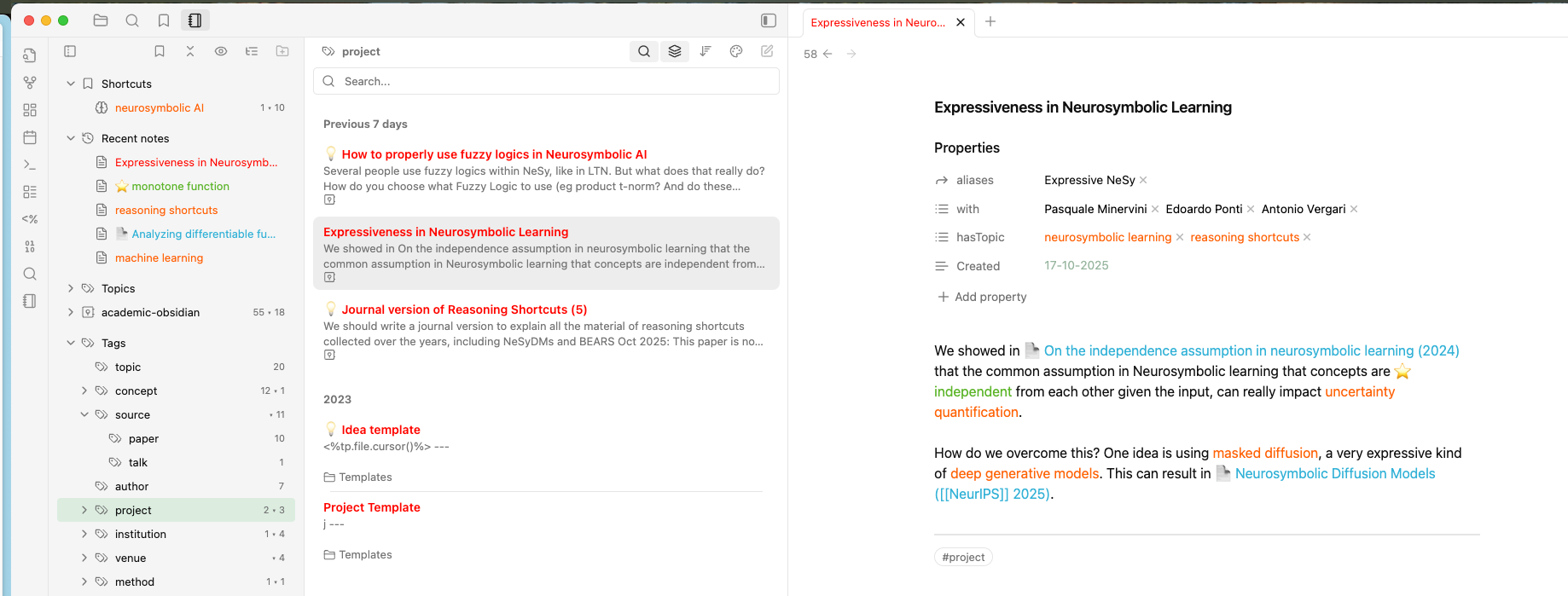Viewport: 1568px width, 596px height.
Task: Click the new folder icon in navigator
Action: click(282, 51)
